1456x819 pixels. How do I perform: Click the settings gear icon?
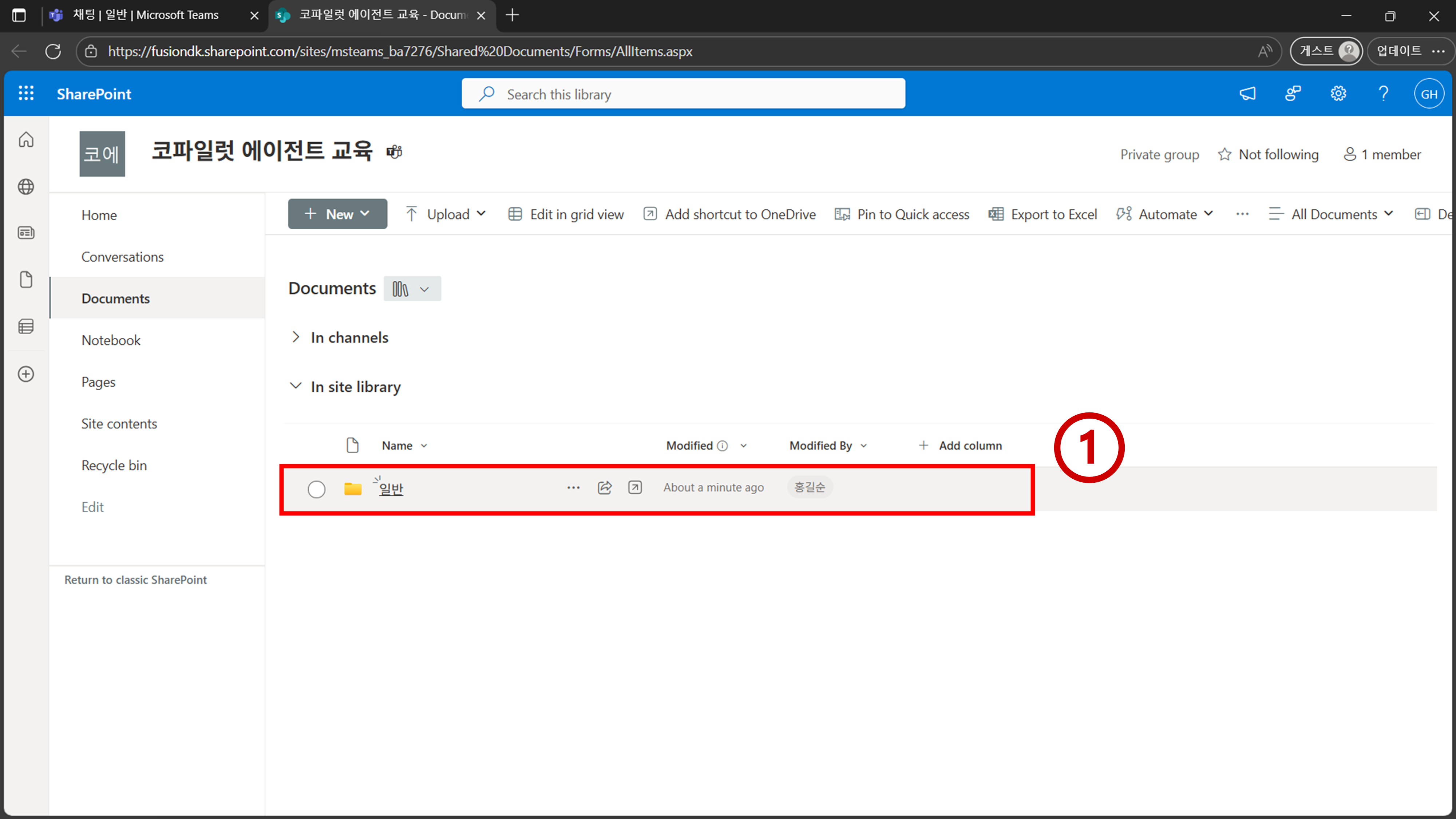click(1338, 93)
